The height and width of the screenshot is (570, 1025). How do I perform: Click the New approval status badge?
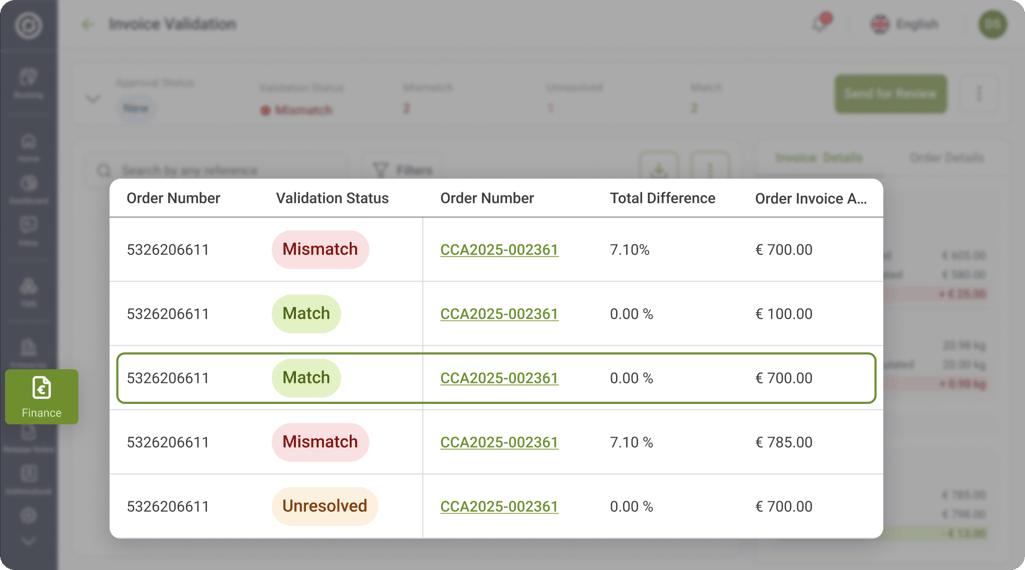coord(136,108)
